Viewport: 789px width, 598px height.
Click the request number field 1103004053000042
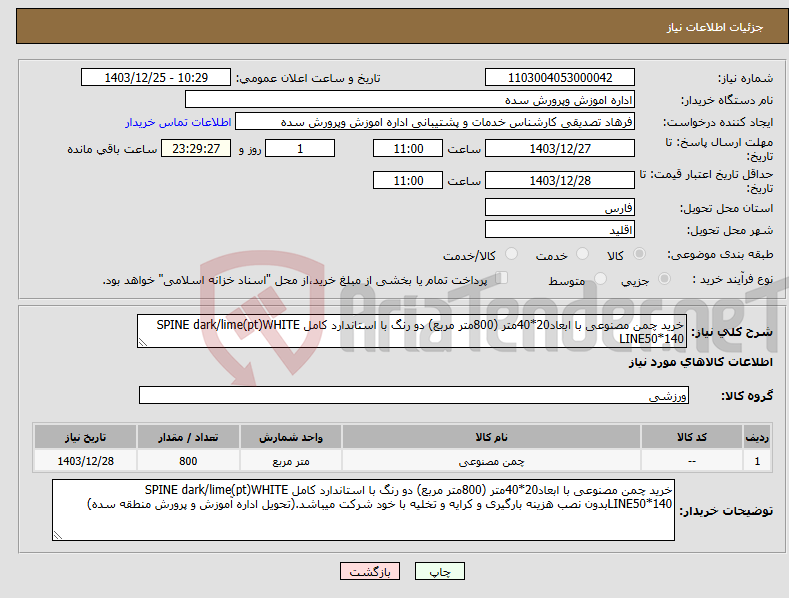(x=560, y=78)
